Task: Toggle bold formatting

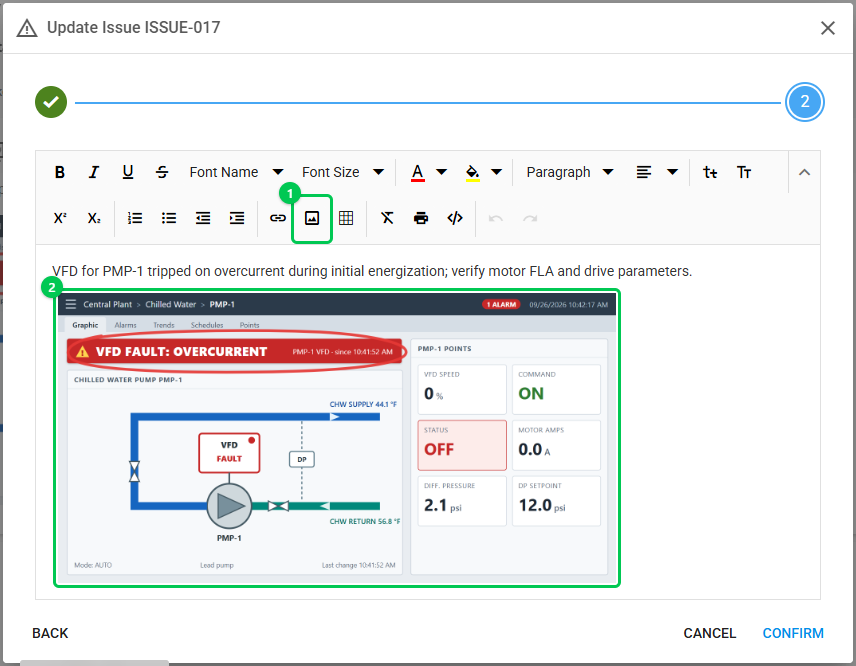Action: (x=60, y=173)
